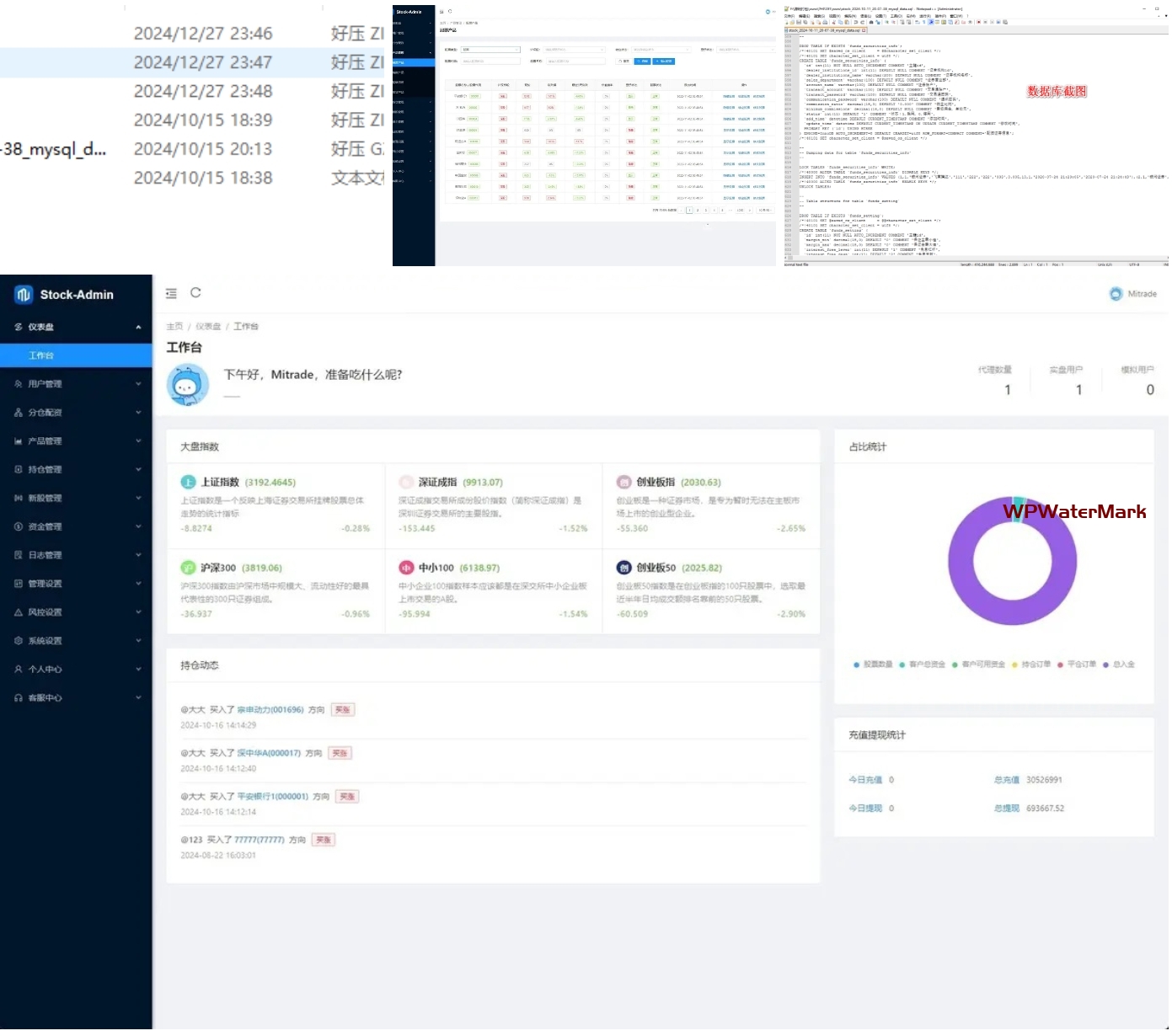1172x1036 pixels.
Task: Click the refresh icon in the header
Action: [x=195, y=293]
